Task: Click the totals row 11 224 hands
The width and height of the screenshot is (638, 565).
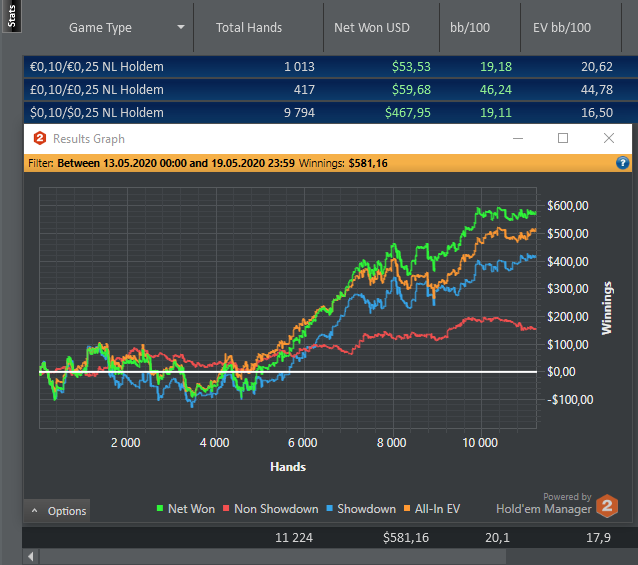Action: (294, 538)
